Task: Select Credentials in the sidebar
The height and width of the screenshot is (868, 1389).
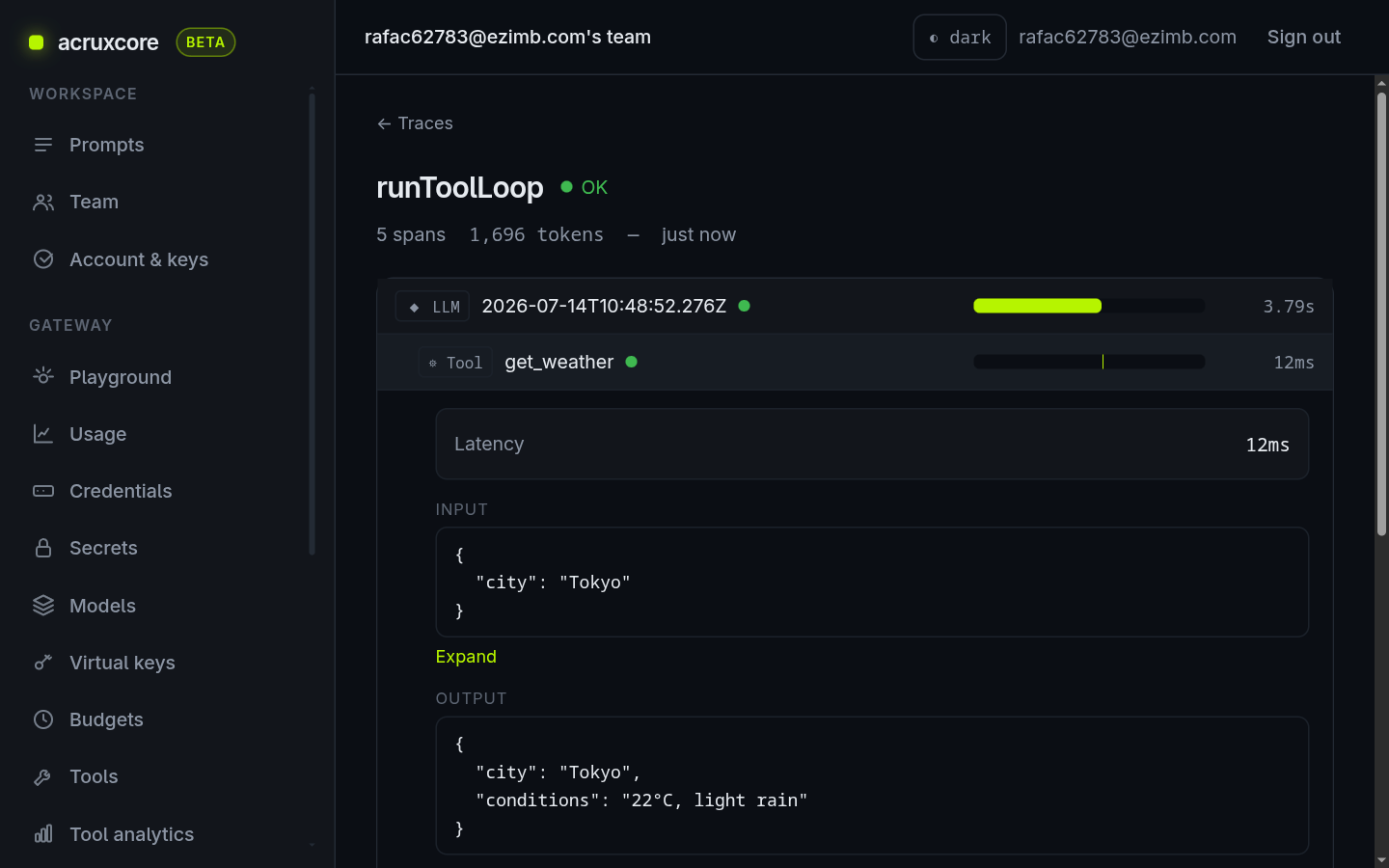Action: (121, 491)
